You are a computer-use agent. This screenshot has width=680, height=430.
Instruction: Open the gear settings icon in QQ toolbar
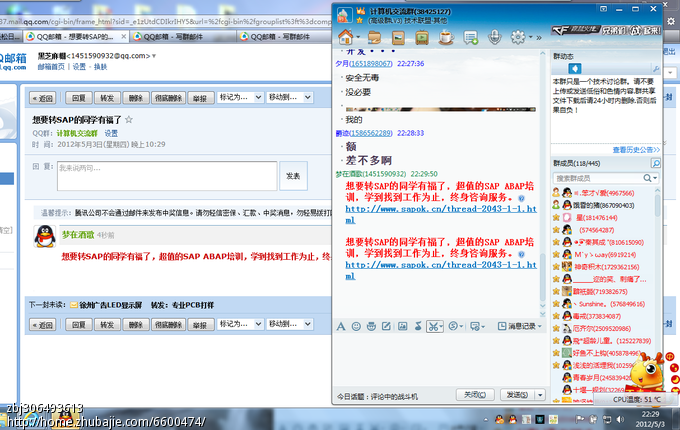[x=518, y=38]
